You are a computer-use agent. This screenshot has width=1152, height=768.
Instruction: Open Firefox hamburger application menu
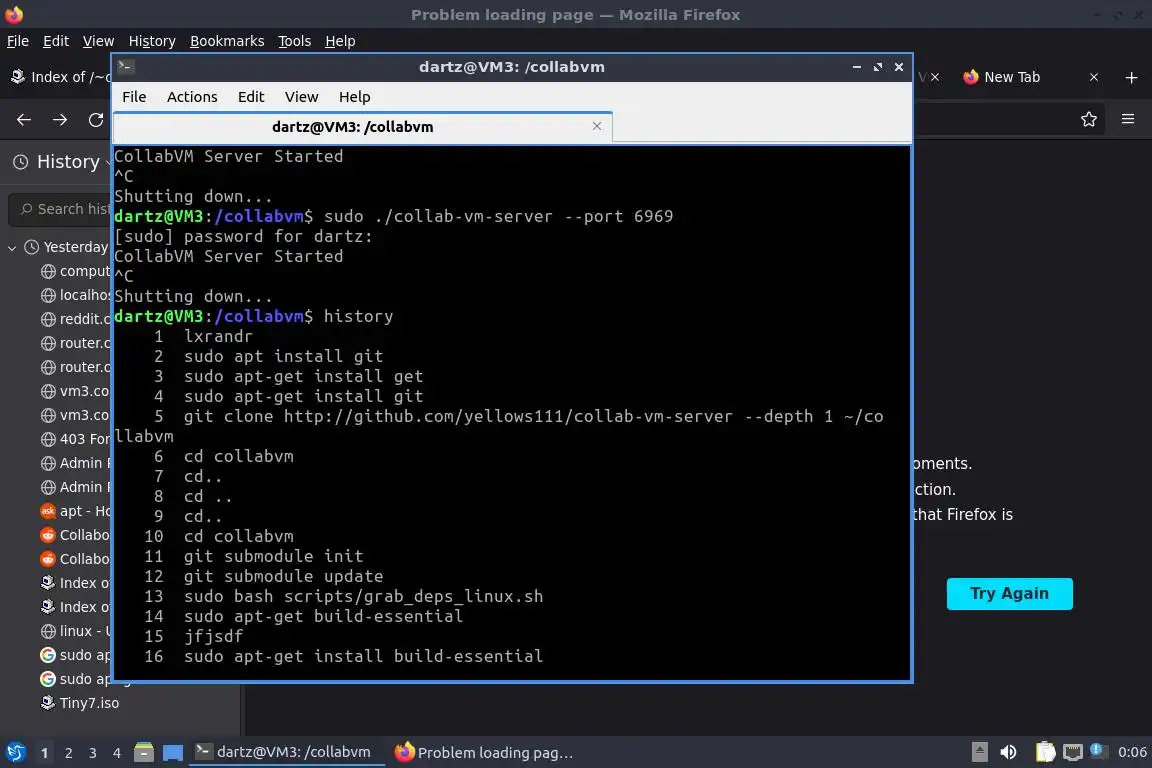pyautogui.click(x=1128, y=119)
